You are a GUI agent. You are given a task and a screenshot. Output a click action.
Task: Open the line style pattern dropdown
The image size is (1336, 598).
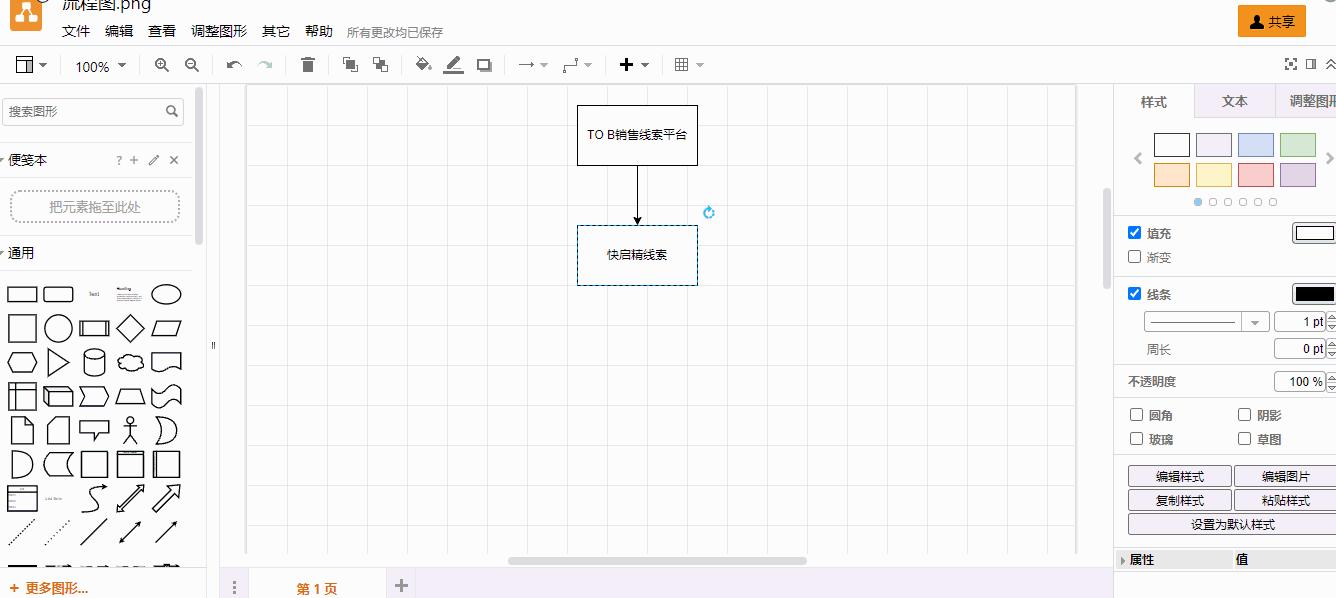point(1206,322)
